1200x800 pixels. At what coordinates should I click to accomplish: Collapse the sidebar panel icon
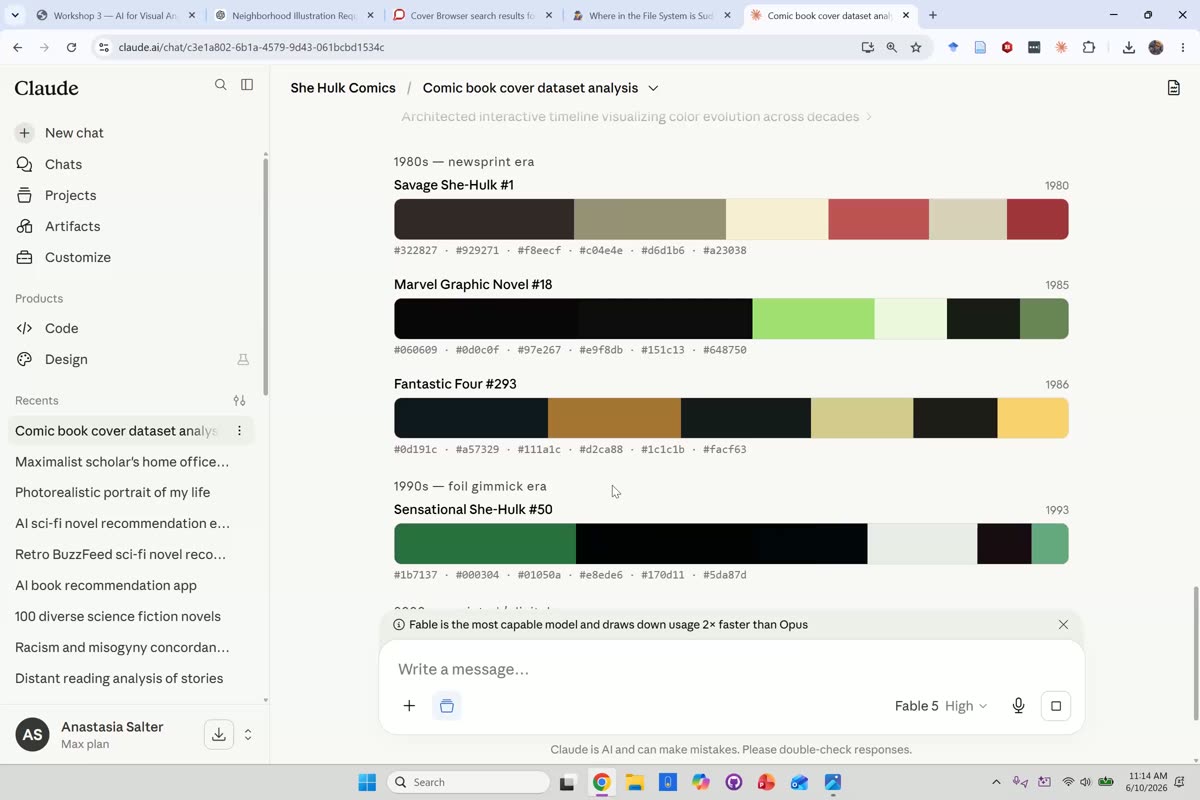pos(247,85)
